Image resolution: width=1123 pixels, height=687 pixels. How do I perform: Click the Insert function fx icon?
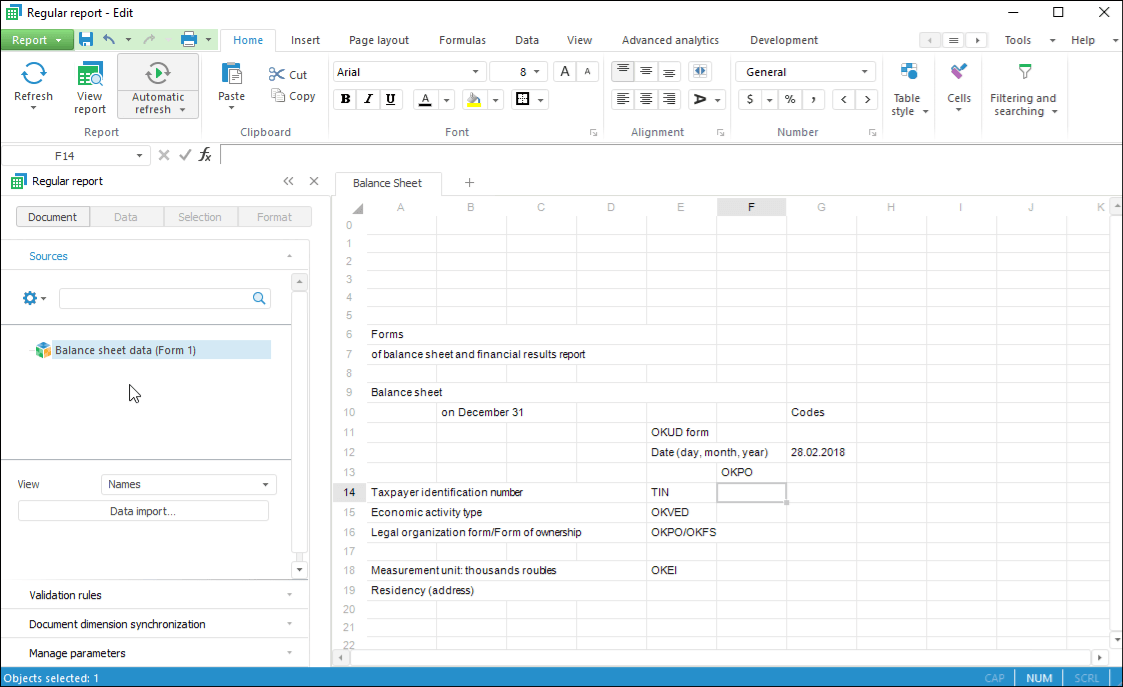pyautogui.click(x=205, y=155)
